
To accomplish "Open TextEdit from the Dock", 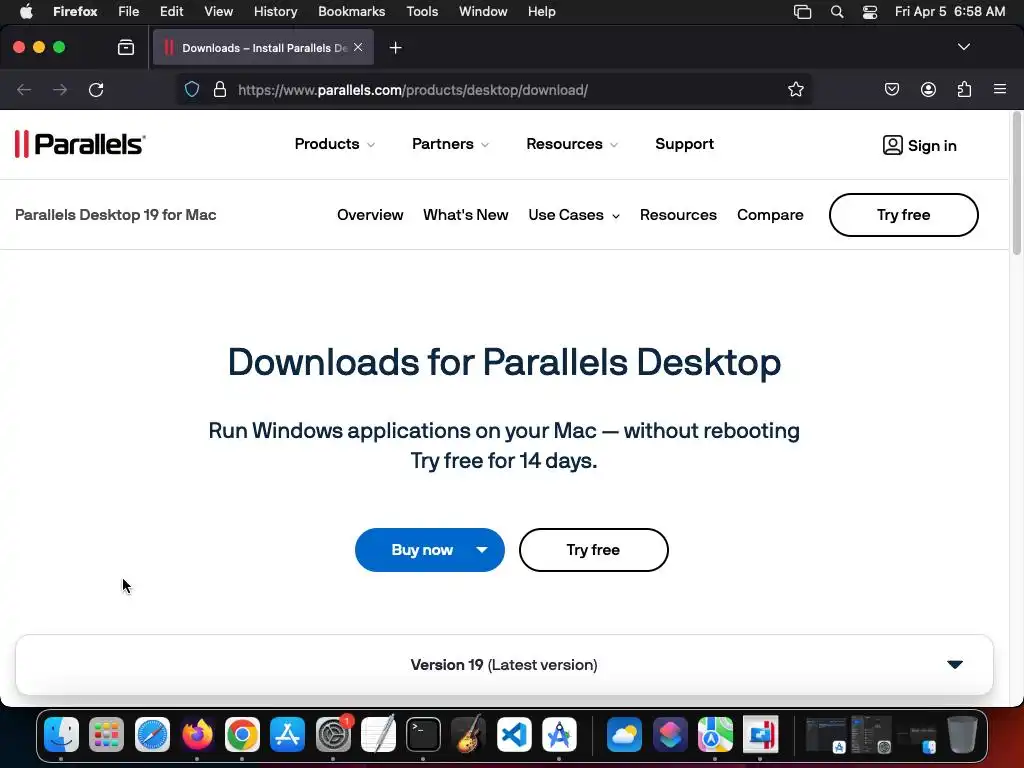I will point(378,735).
